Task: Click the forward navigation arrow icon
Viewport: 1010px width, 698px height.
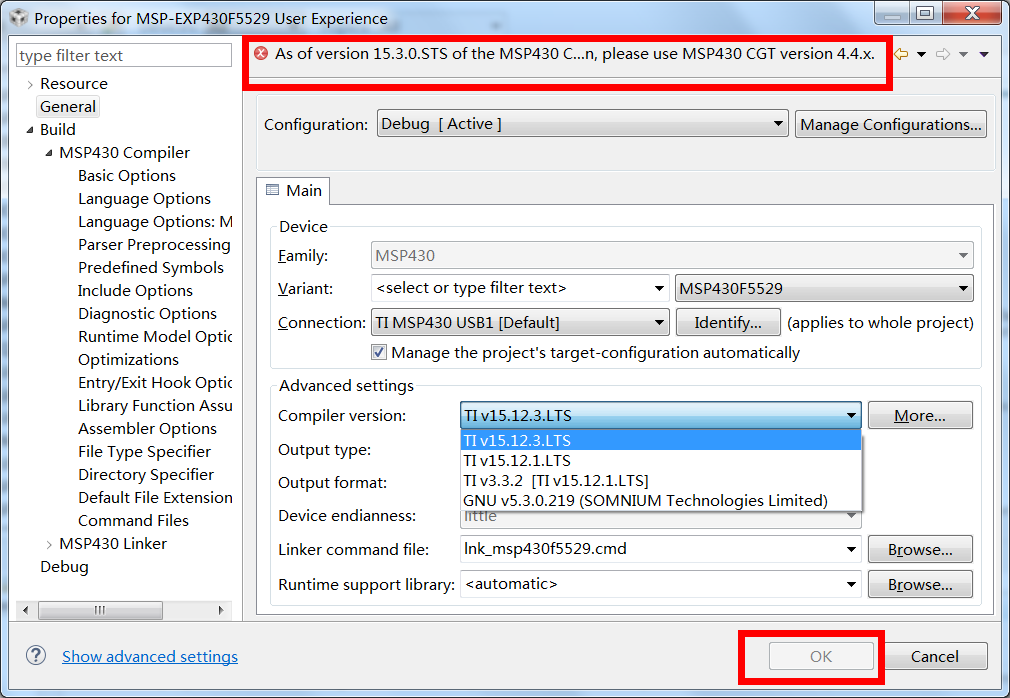Action: (x=943, y=54)
